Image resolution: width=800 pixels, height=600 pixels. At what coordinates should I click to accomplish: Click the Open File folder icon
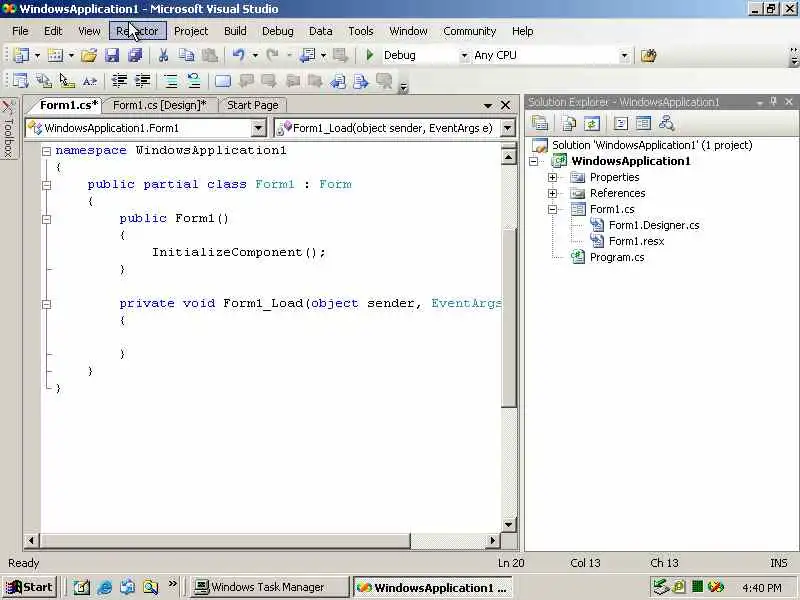coord(89,55)
